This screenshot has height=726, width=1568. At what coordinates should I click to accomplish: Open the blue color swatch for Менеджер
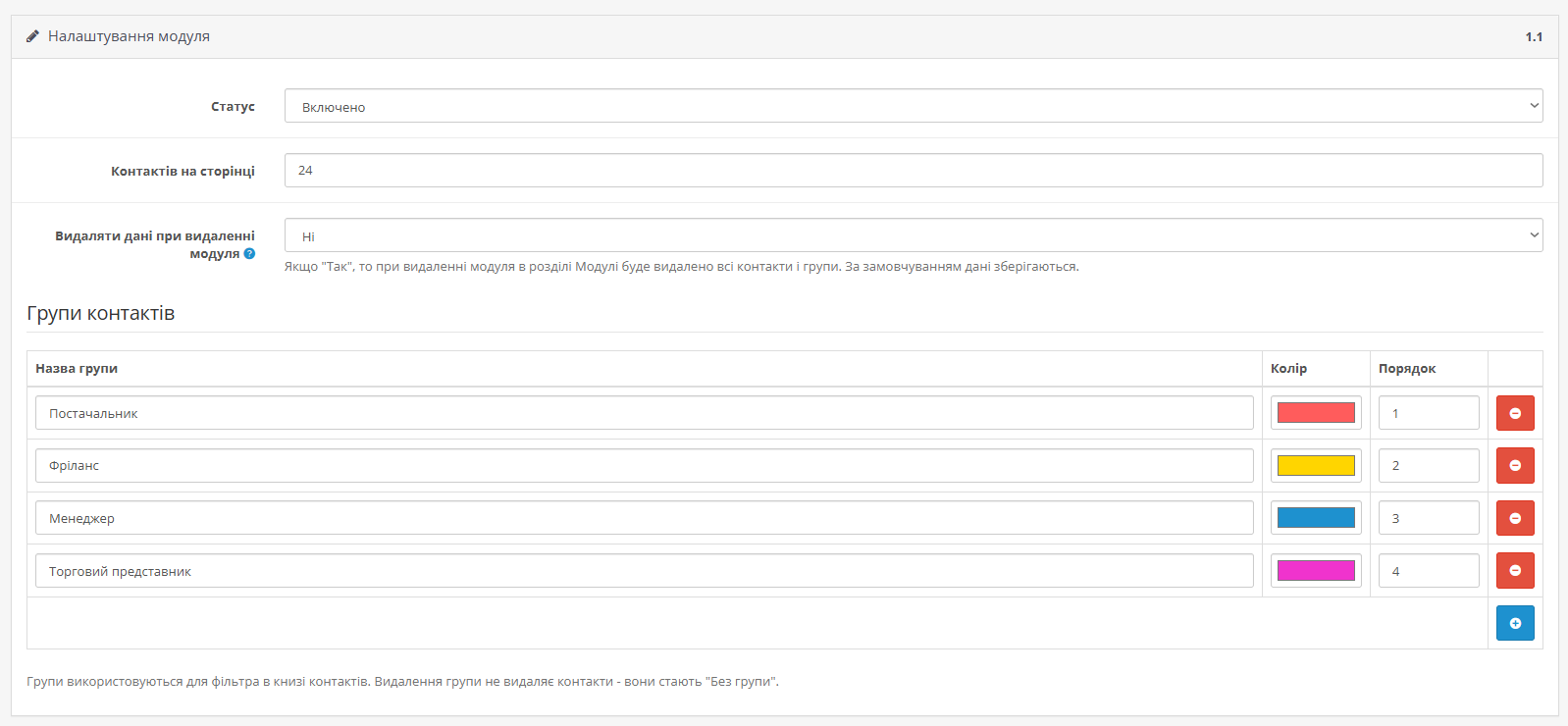click(x=1316, y=518)
